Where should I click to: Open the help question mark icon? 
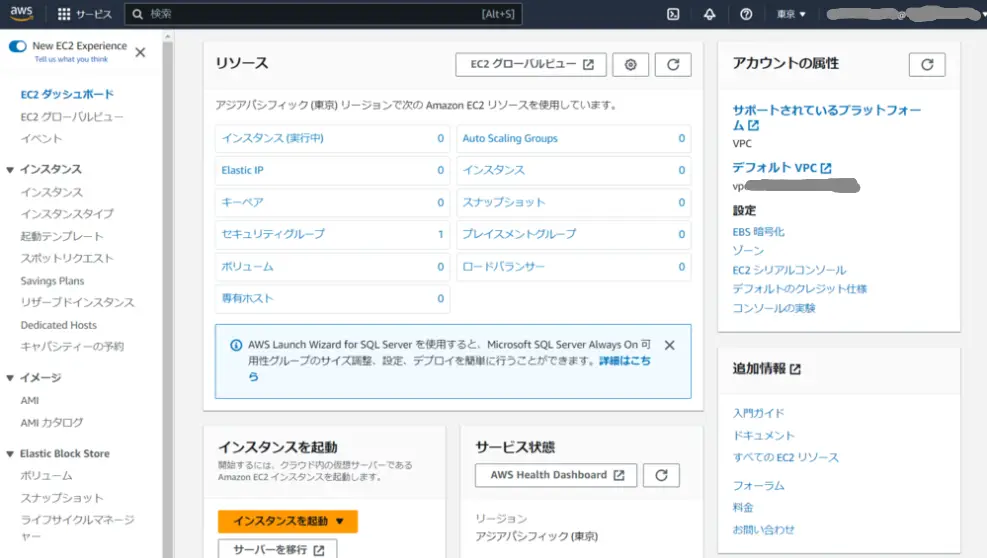[746, 14]
